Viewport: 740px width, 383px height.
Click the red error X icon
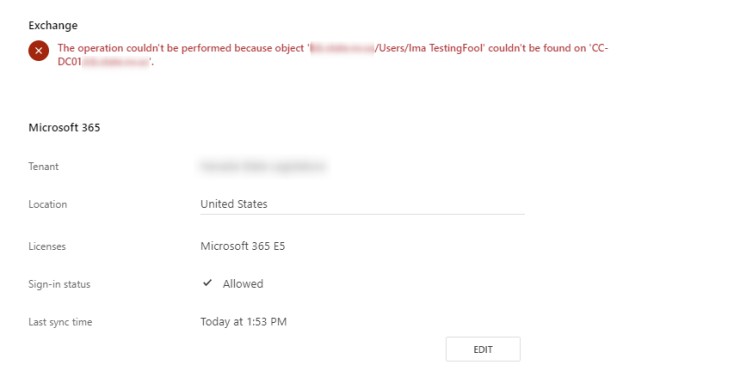(39, 50)
